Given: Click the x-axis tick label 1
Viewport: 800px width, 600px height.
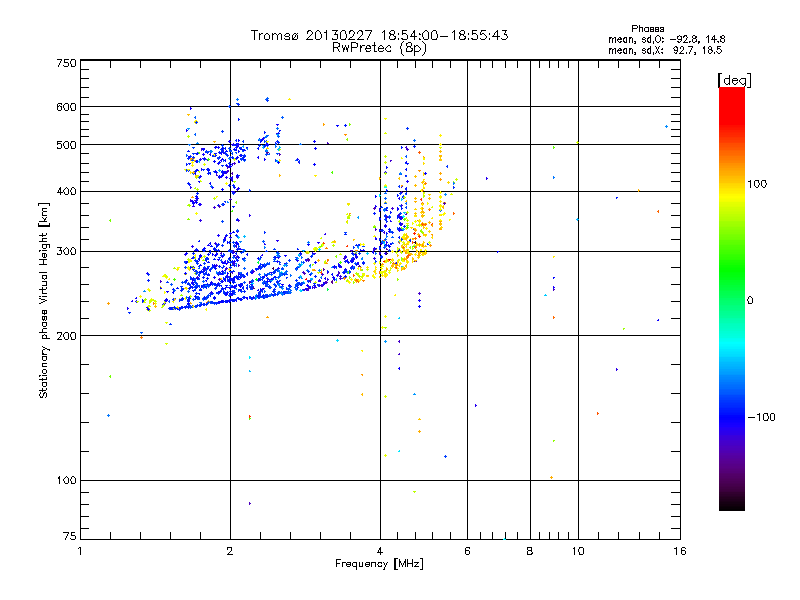Looking at the screenshot, I should pyautogui.click(x=80, y=551).
